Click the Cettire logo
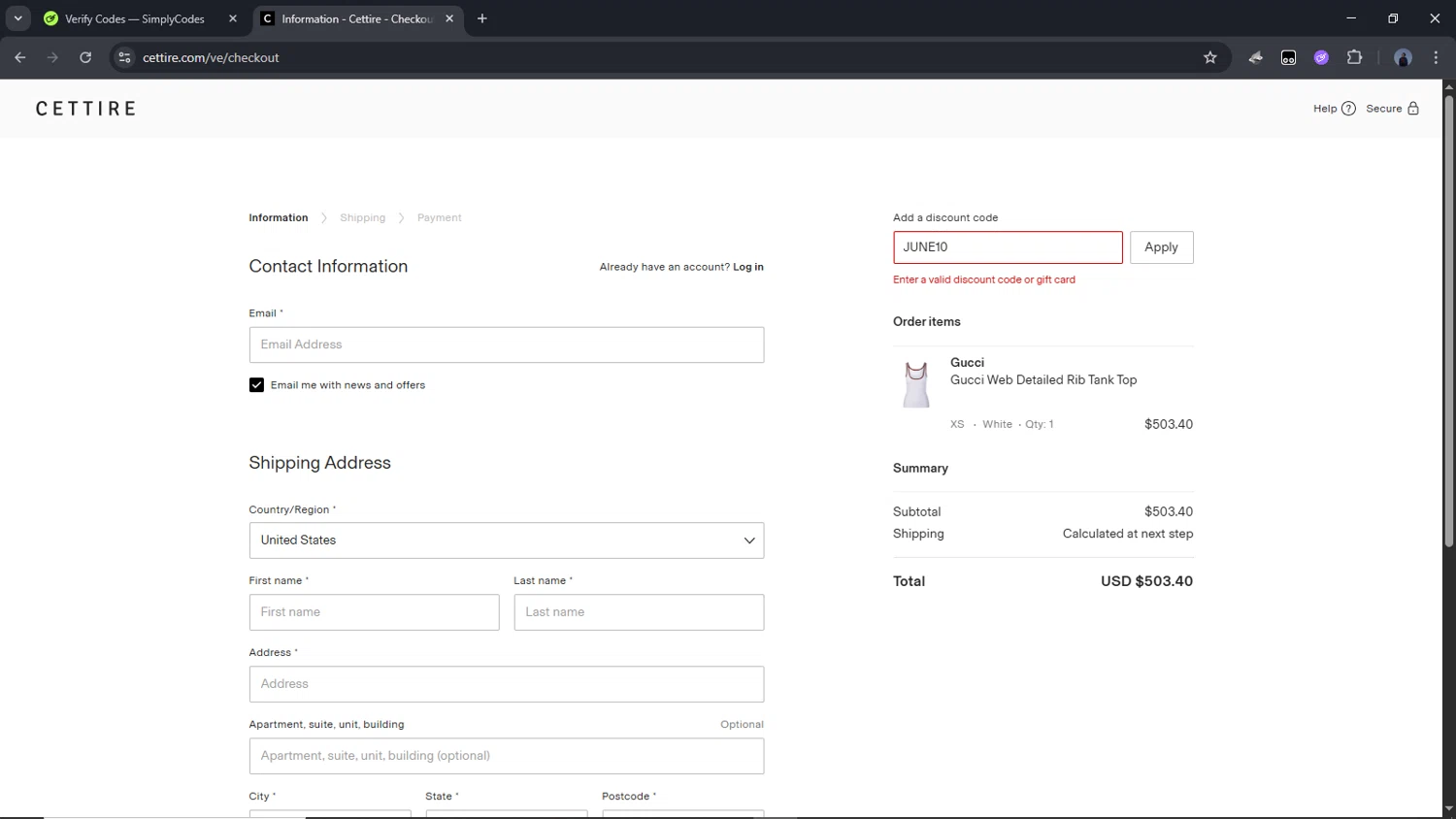This screenshot has width=1456, height=819. [85, 109]
